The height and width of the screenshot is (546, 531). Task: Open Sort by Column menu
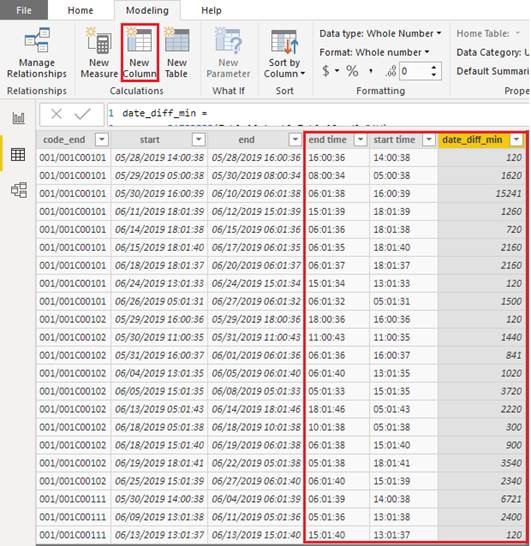coord(284,53)
